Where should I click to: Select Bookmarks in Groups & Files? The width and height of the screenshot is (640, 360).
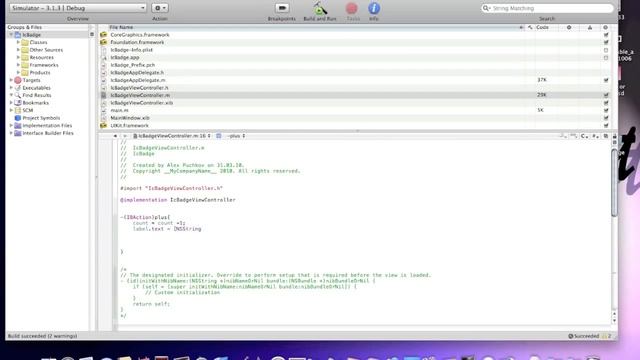[36, 103]
